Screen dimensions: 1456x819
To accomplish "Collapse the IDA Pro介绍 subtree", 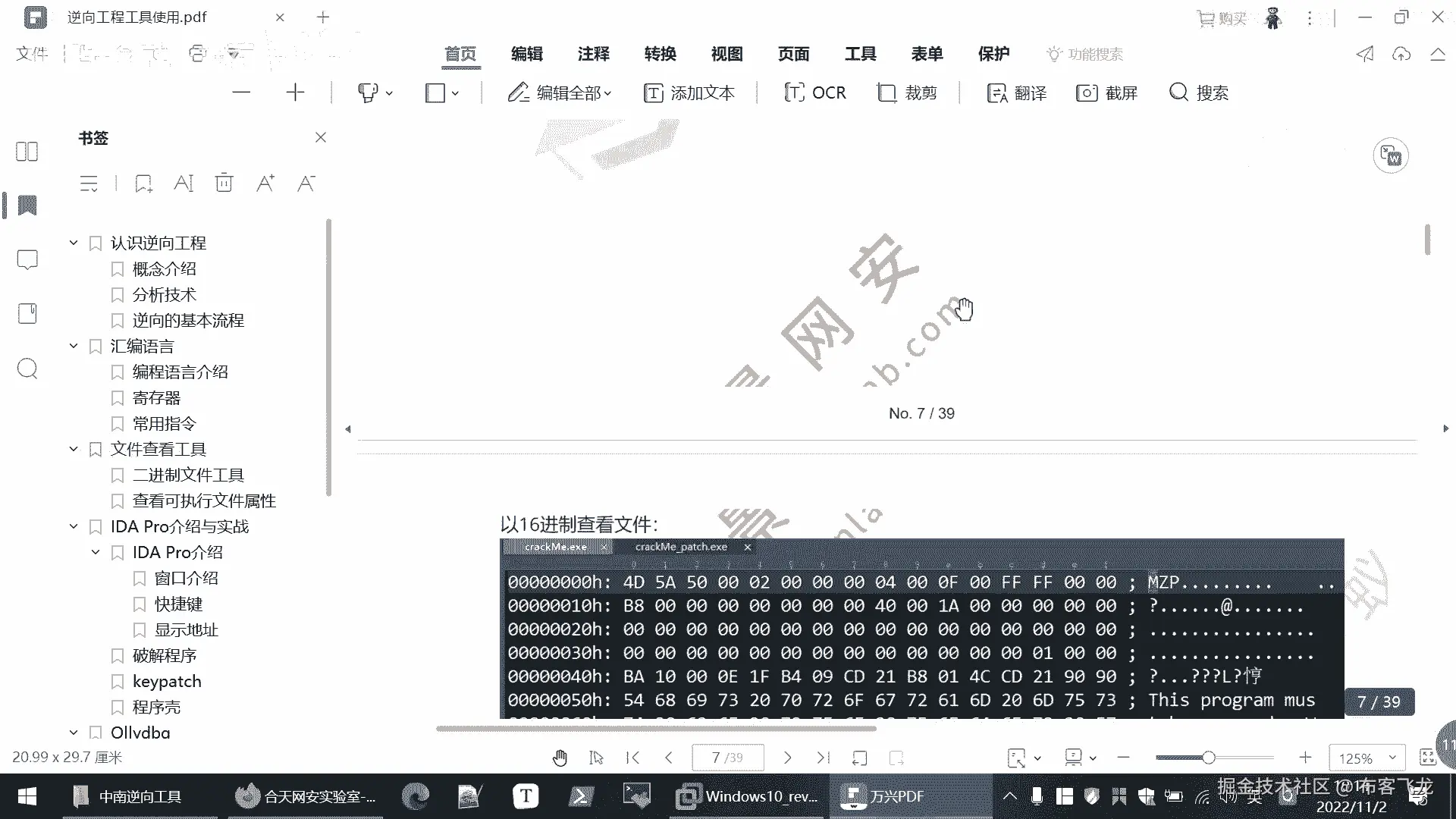I will click(x=96, y=552).
